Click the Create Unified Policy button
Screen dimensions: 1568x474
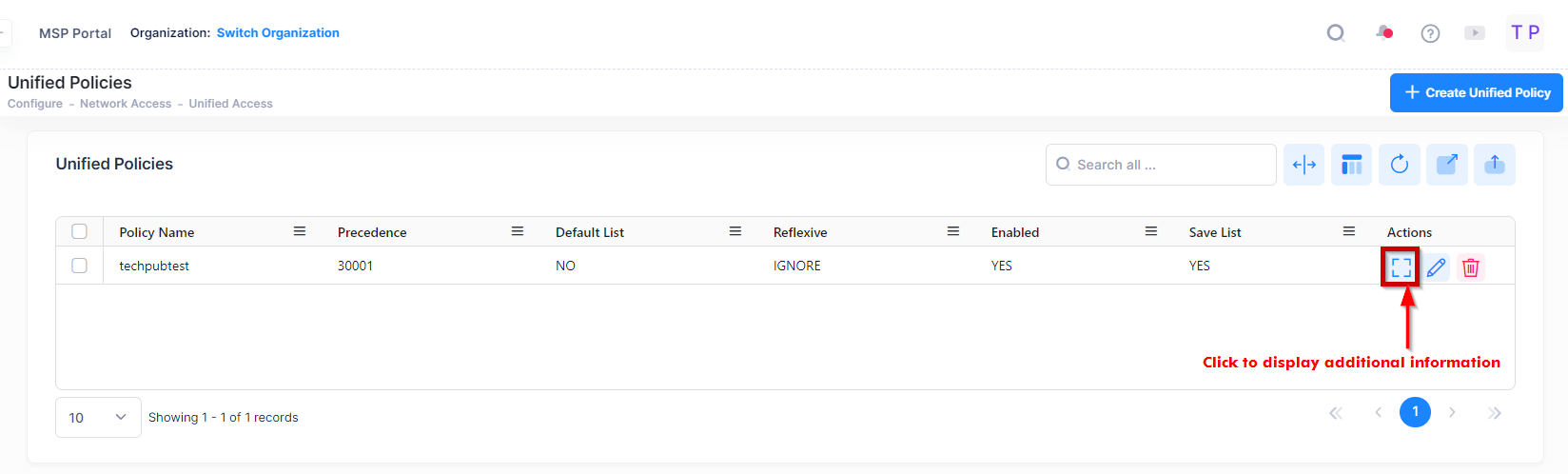[1476, 92]
